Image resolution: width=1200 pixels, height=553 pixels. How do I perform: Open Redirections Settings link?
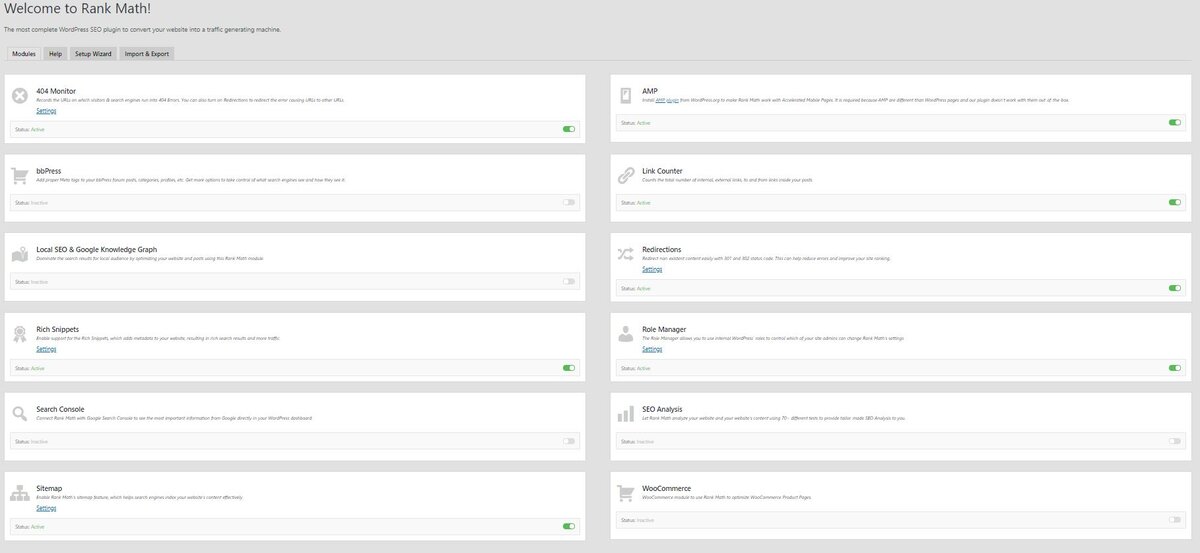[652, 269]
